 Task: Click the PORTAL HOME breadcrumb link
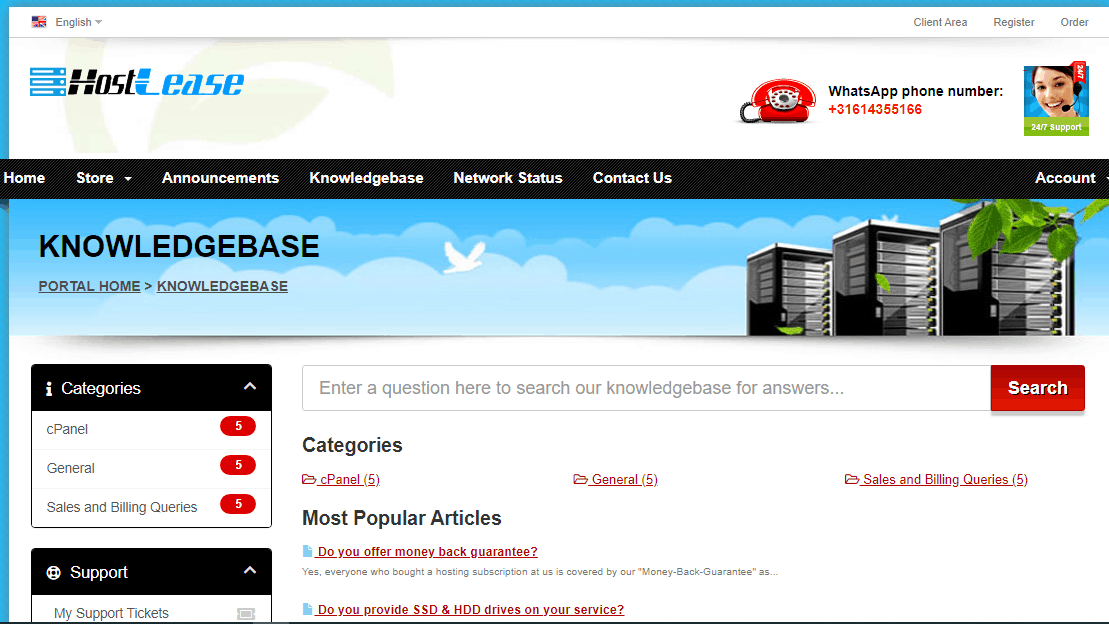point(89,286)
